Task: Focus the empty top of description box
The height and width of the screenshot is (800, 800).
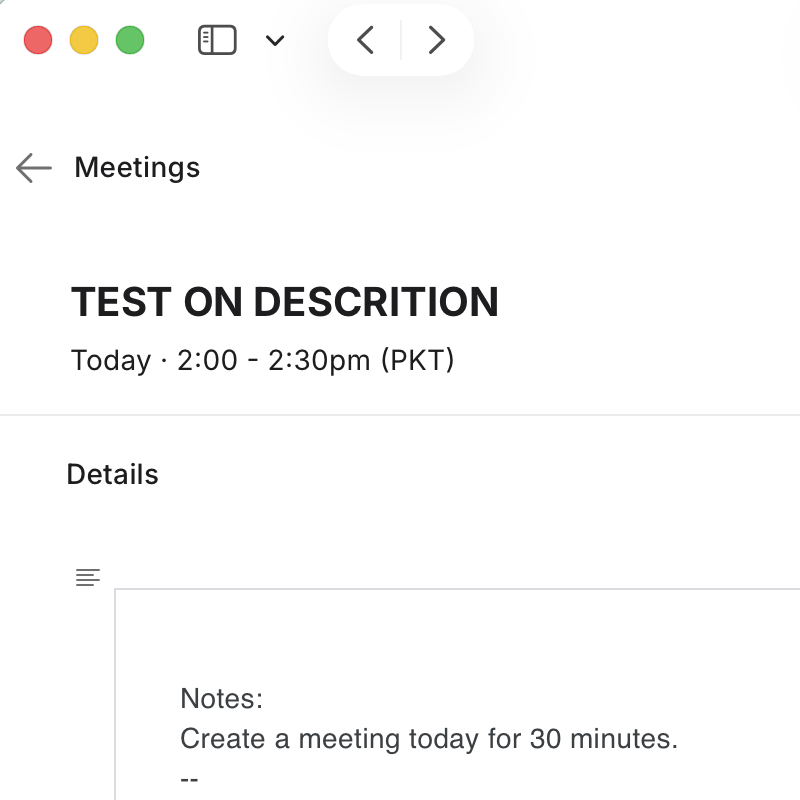Action: point(450,630)
